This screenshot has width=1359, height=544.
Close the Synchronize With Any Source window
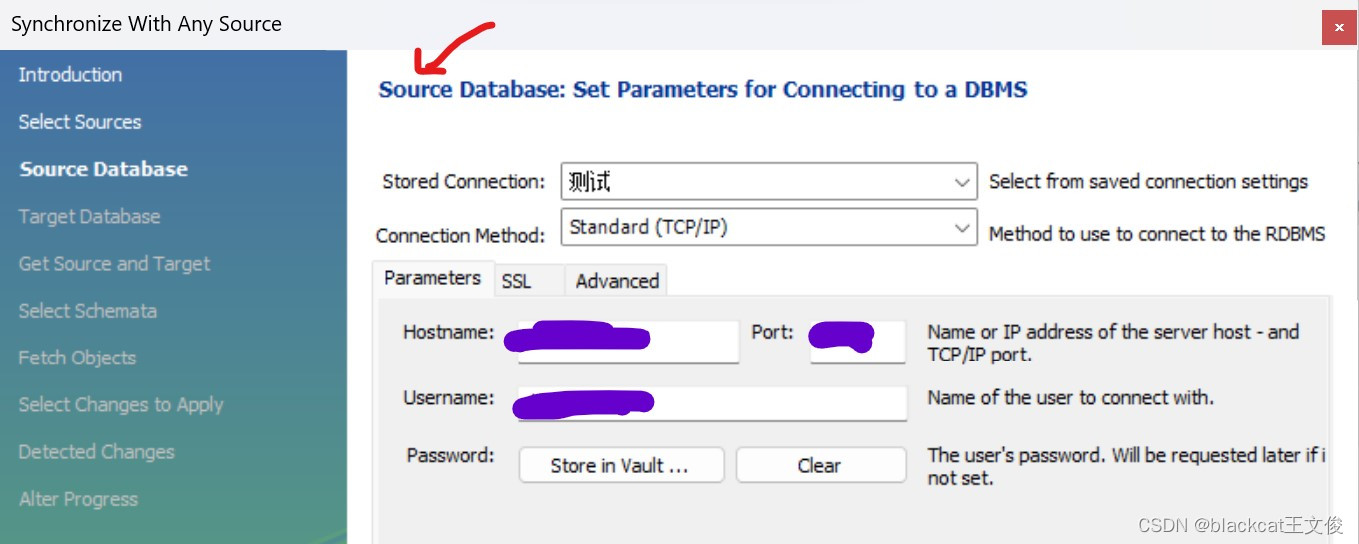click(x=1339, y=27)
